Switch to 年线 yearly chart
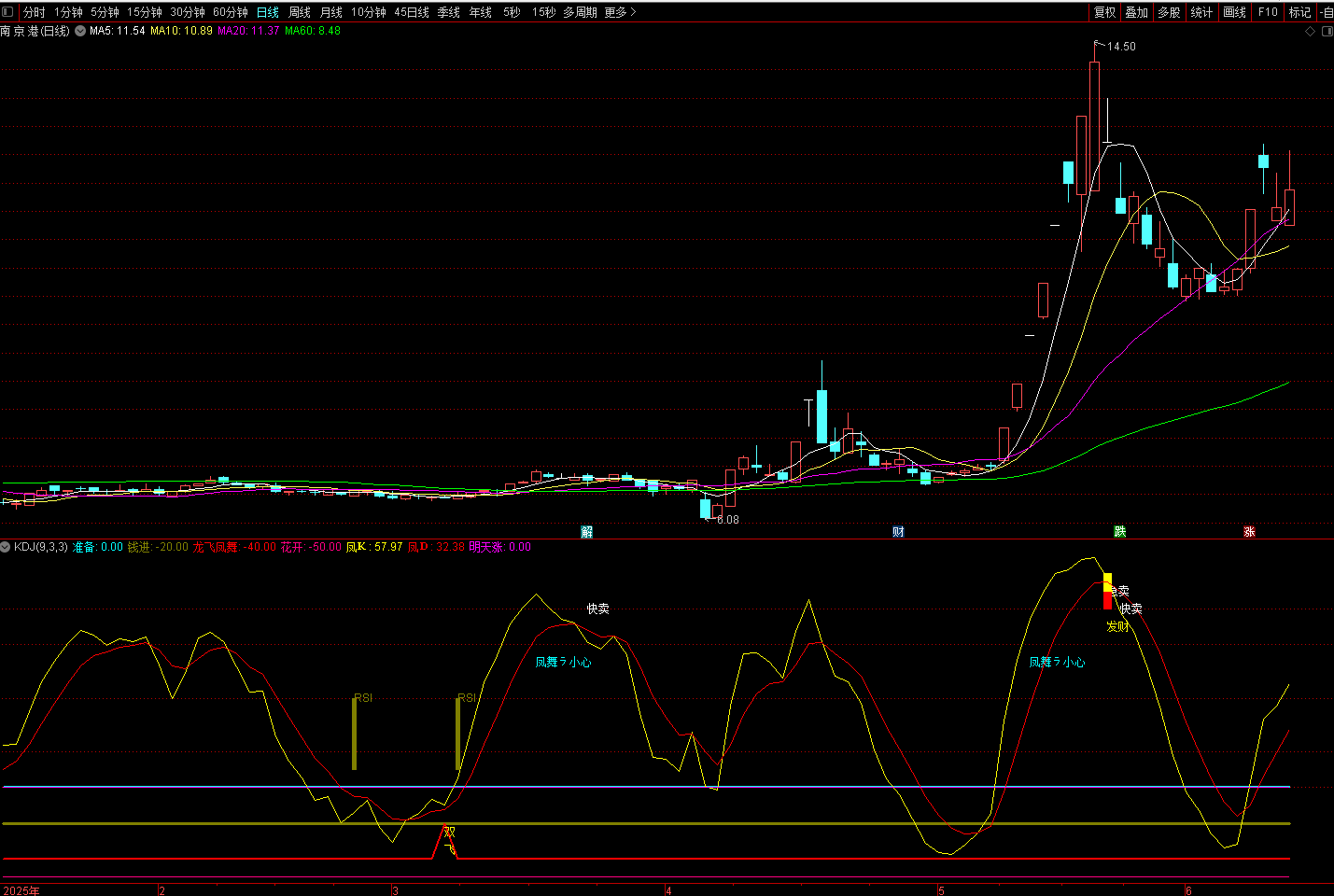 pyautogui.click(x=481, y=12)
